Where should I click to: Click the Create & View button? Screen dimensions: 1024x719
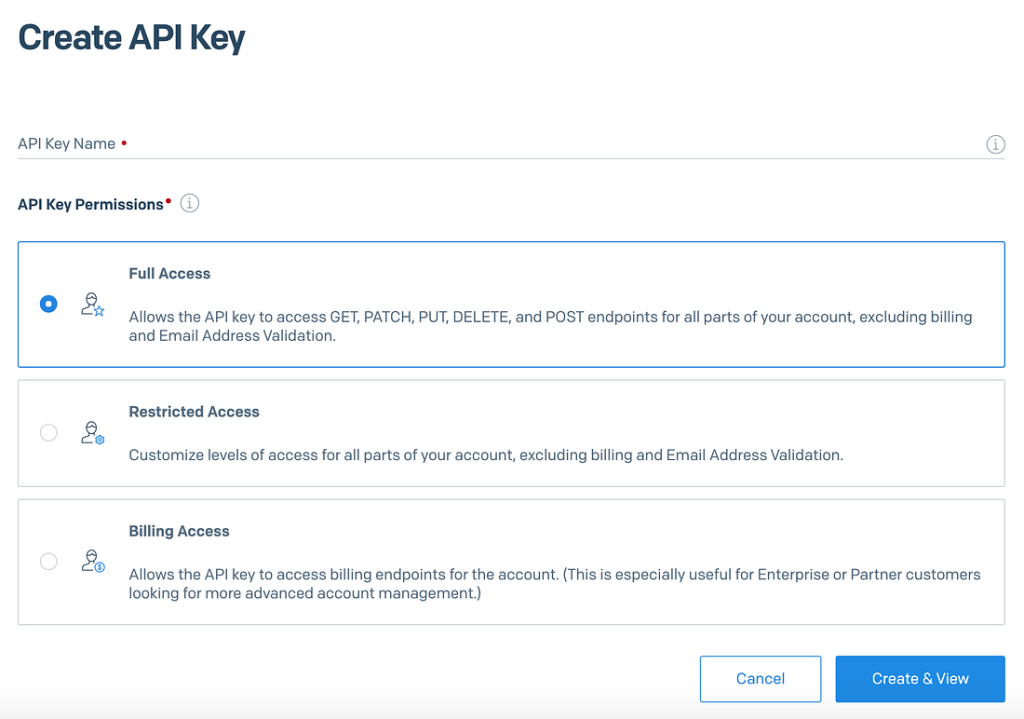pos(920,679)
